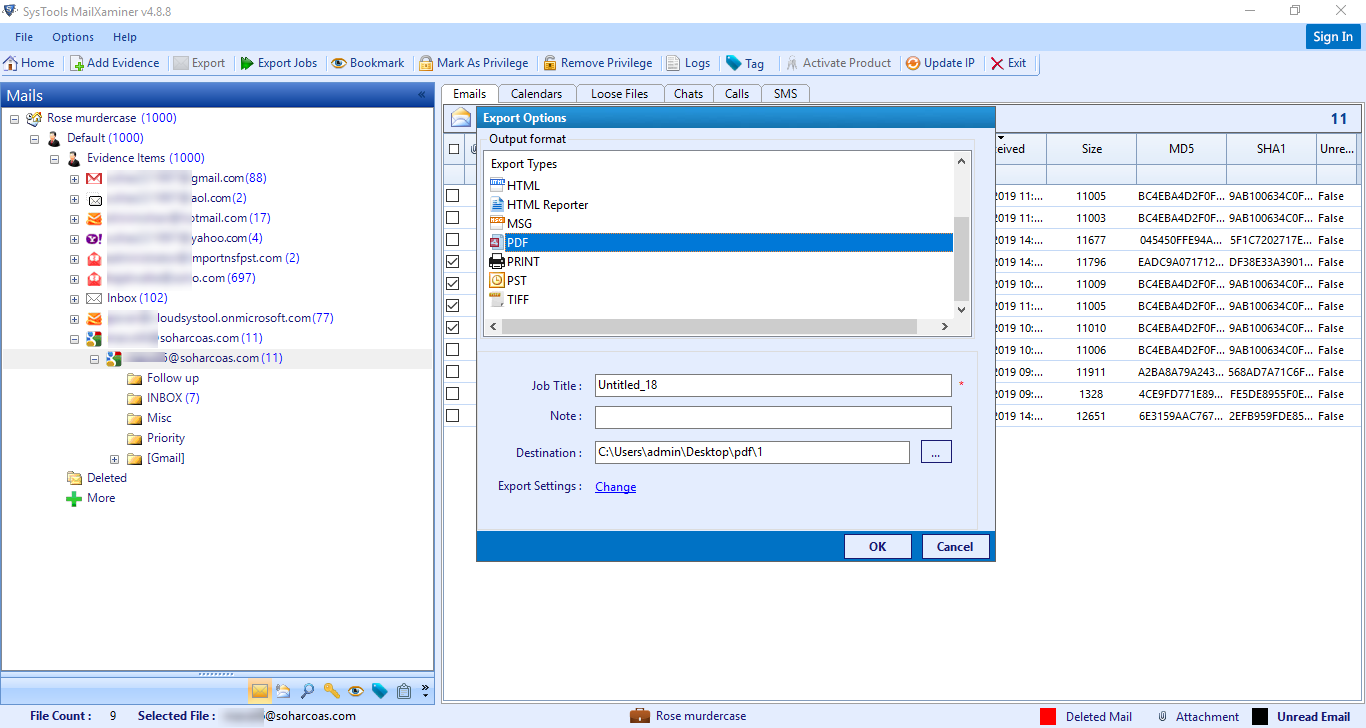
Task: Uncheck the email row with size 11796
Action: [453, 261]
